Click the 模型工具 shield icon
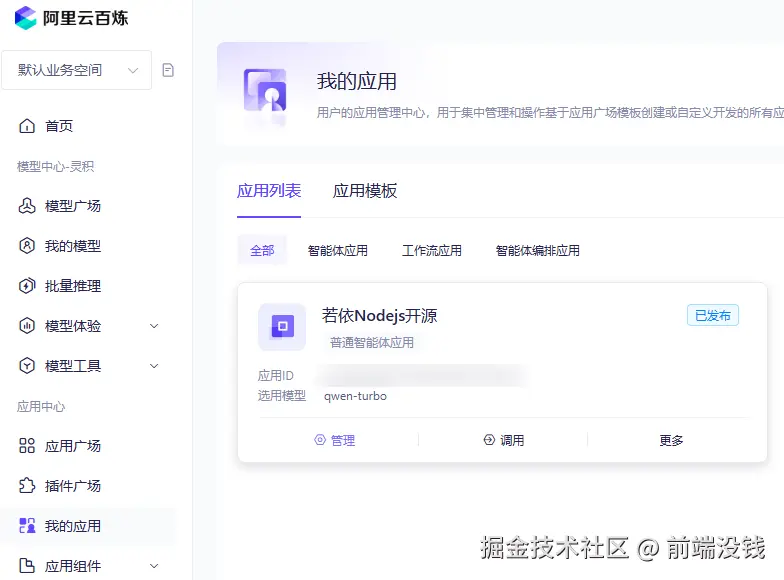The height and width of the screenshot is (580, 784). pos(27,366)
